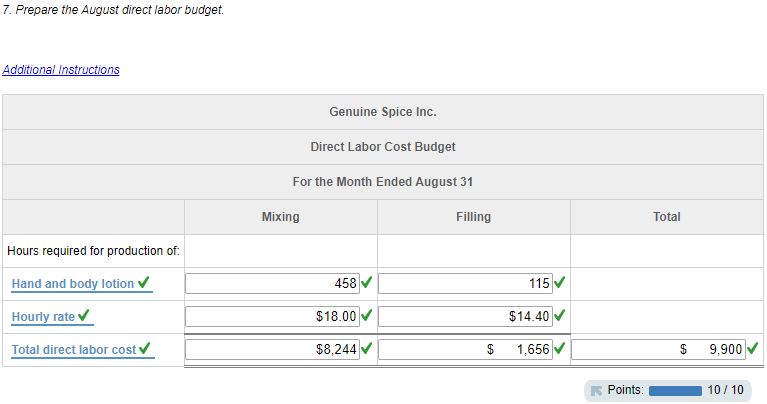Click the Hourly rate row label
767x404 pixels.
tap(43, 317)
